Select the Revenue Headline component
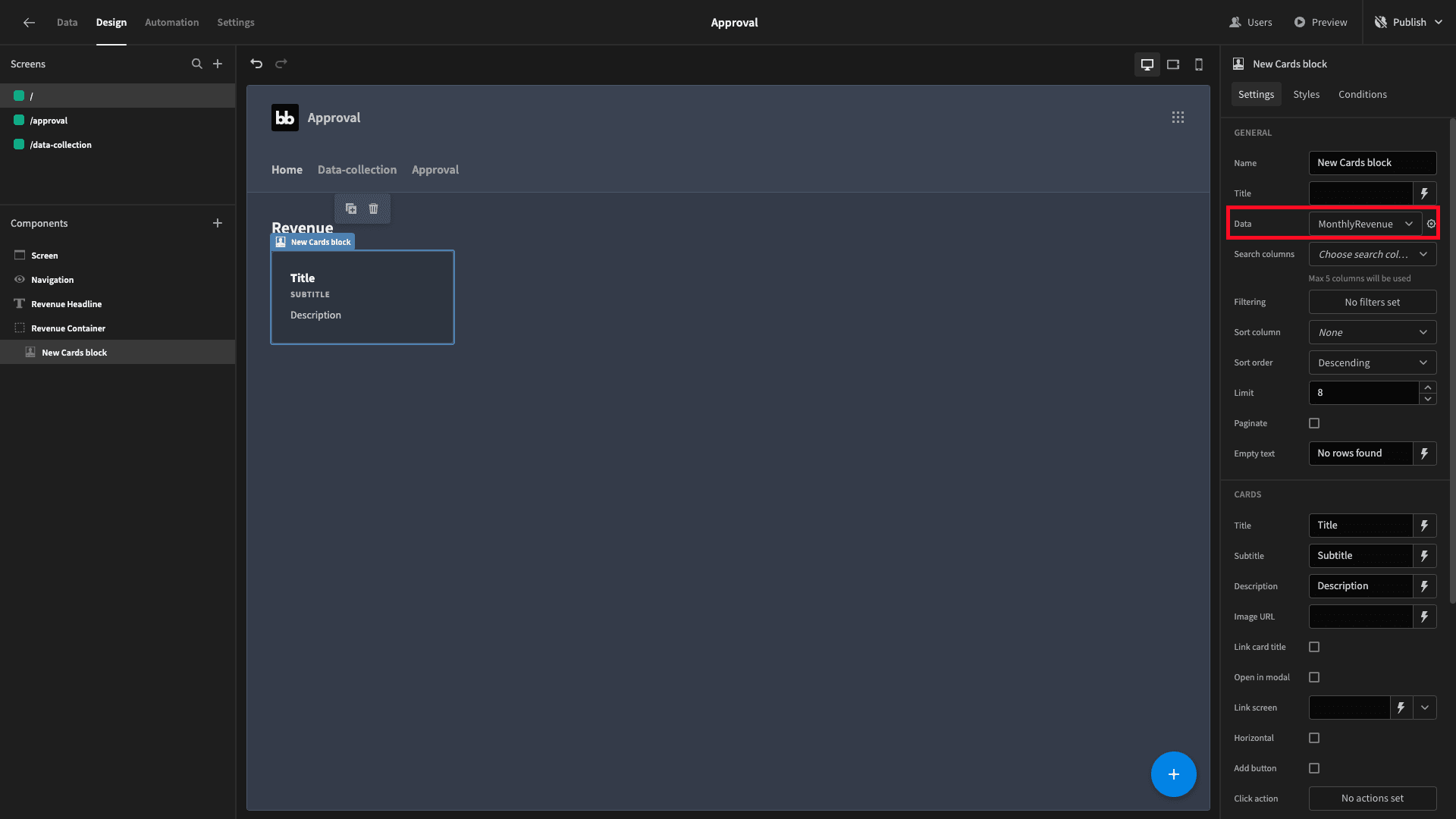Screen dimensions: 1456x819 [118, 304]
